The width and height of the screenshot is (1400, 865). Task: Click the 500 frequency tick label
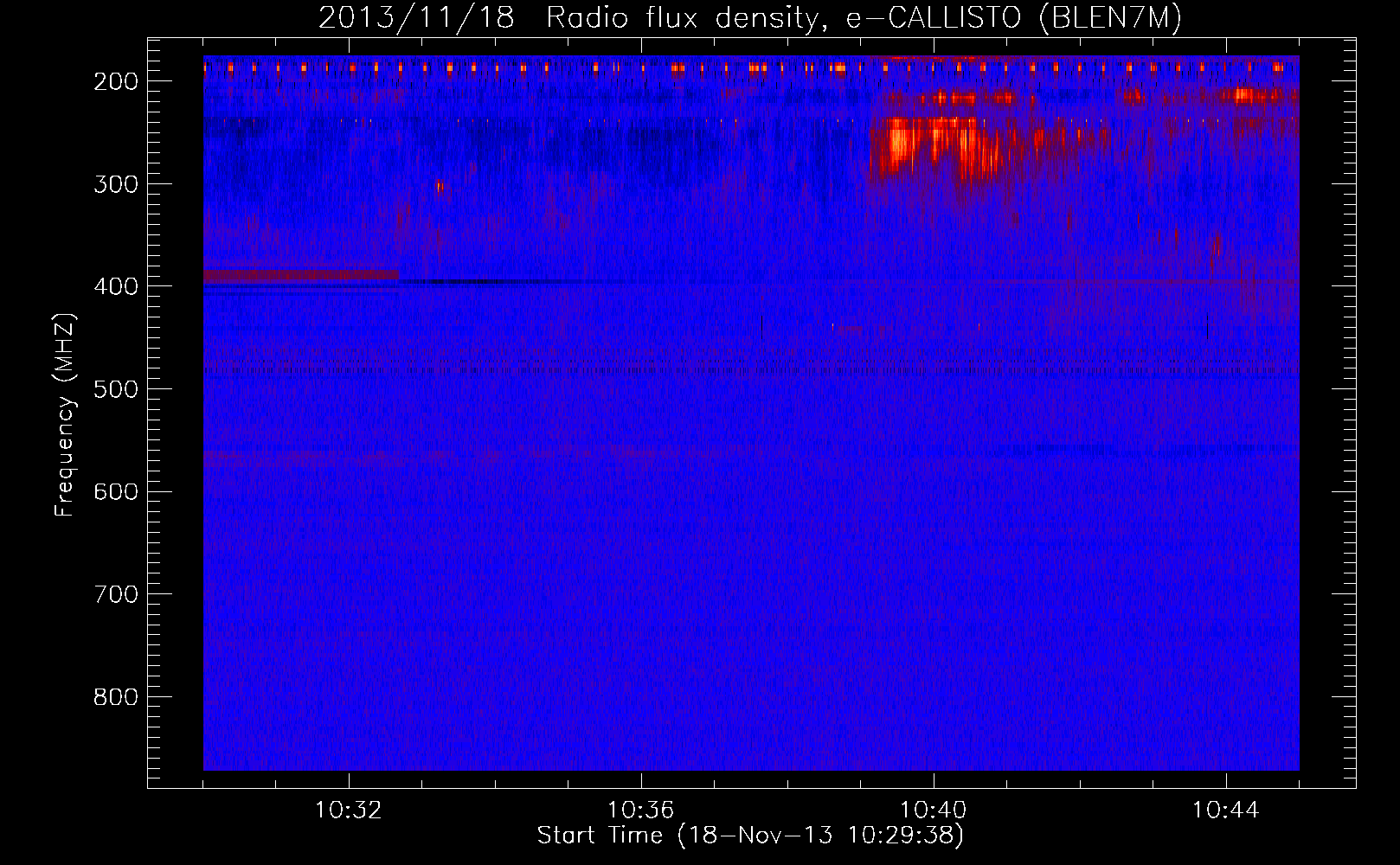116,389
